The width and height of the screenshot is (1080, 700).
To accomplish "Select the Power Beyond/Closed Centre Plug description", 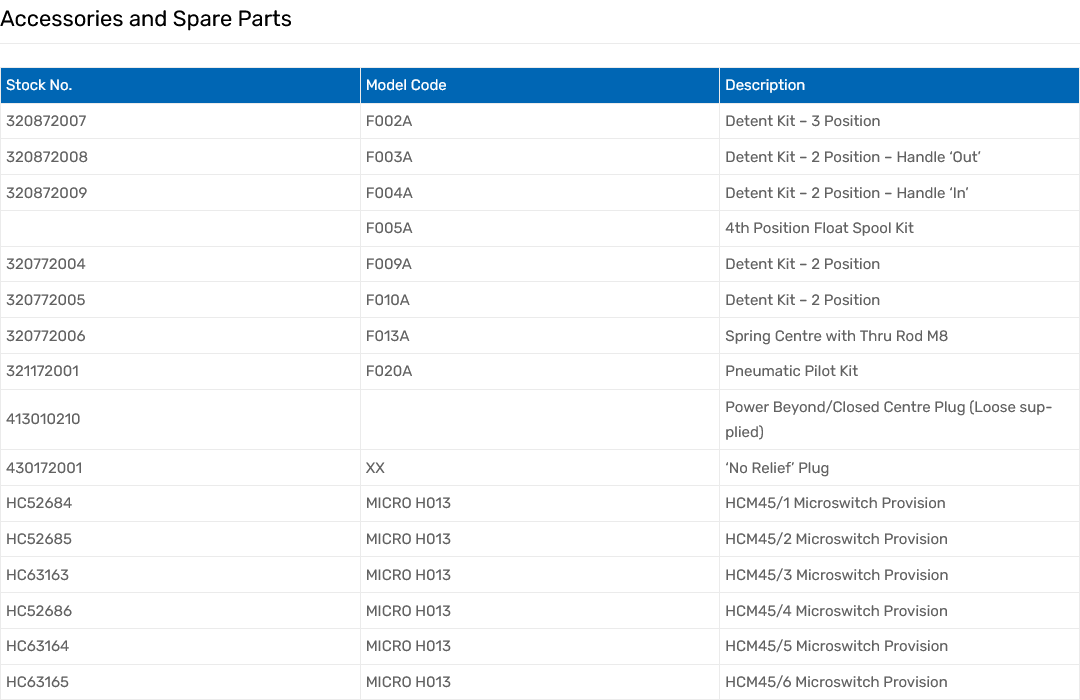I will [x=888, y=419].
